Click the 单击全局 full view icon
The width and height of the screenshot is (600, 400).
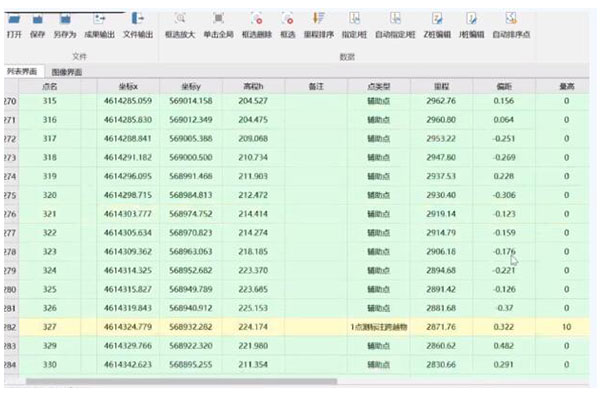point(219,23)
